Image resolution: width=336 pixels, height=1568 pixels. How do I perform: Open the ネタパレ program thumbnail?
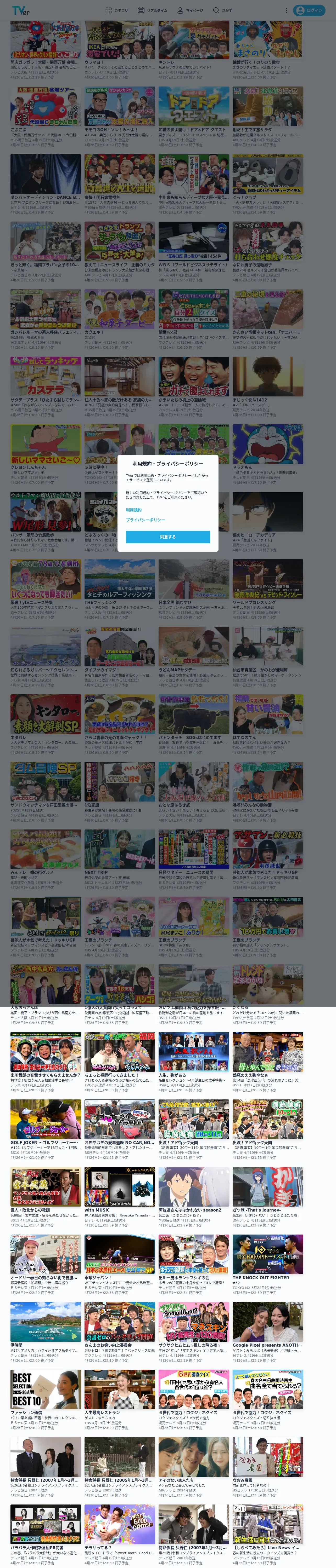(x=46, y=714)
